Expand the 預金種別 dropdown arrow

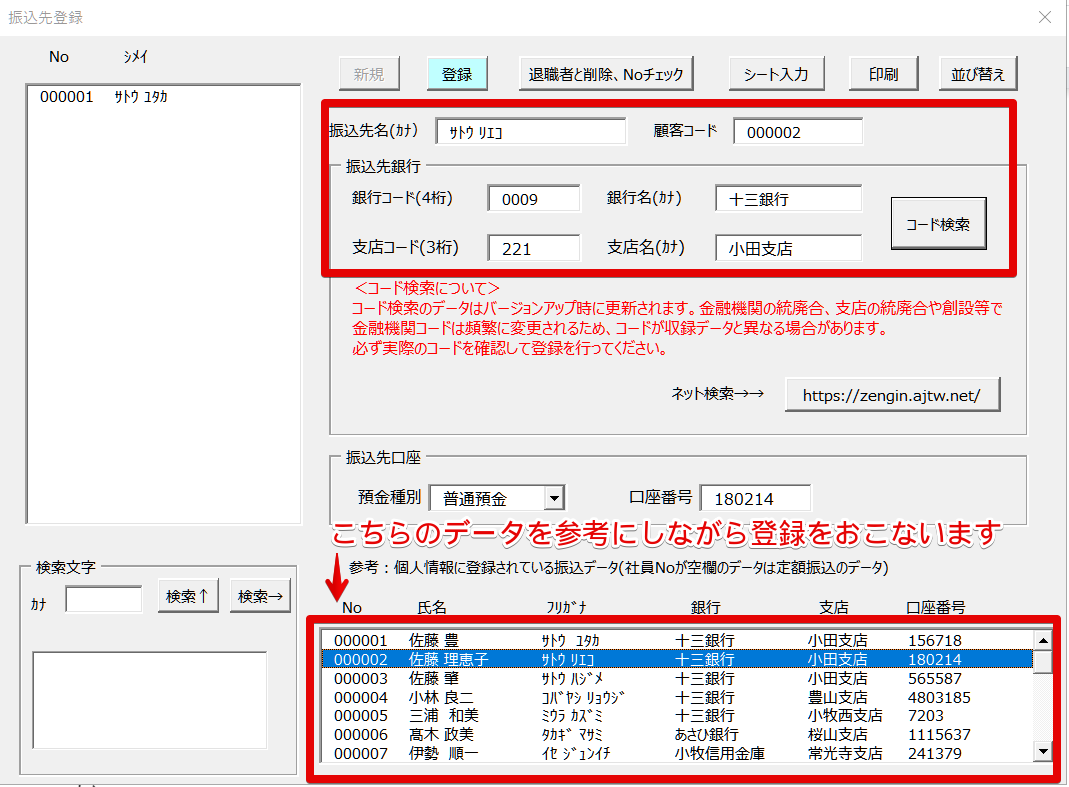pyautogui.click(x=554, y=498)
